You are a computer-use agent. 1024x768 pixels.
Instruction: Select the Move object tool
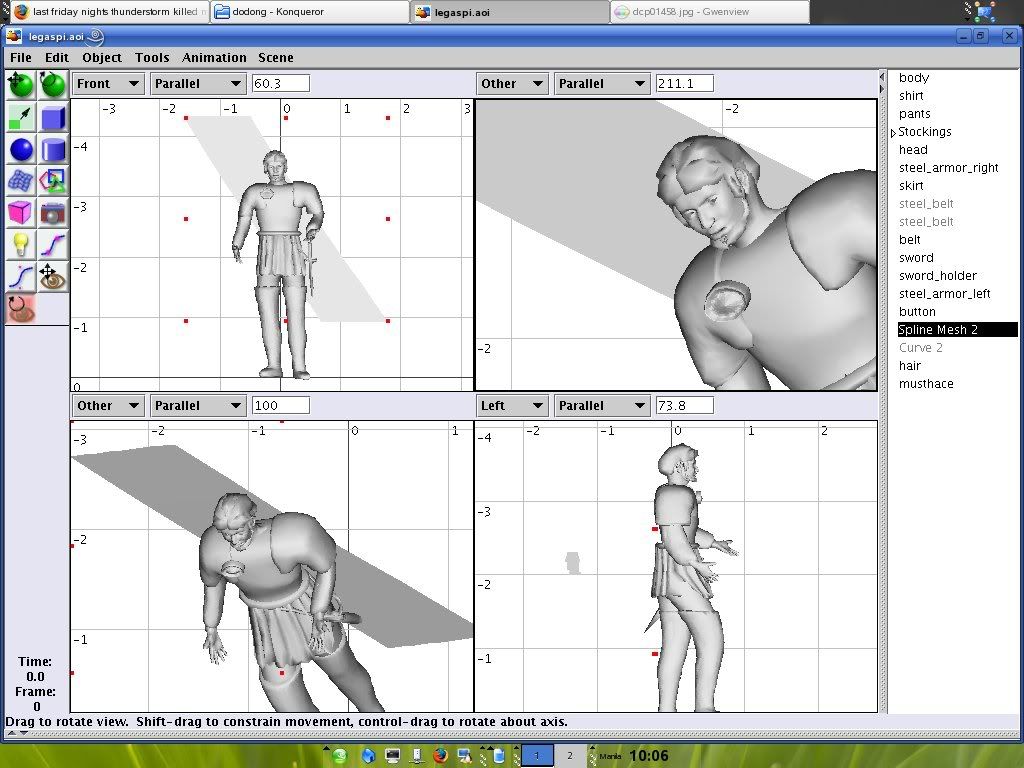21,85
